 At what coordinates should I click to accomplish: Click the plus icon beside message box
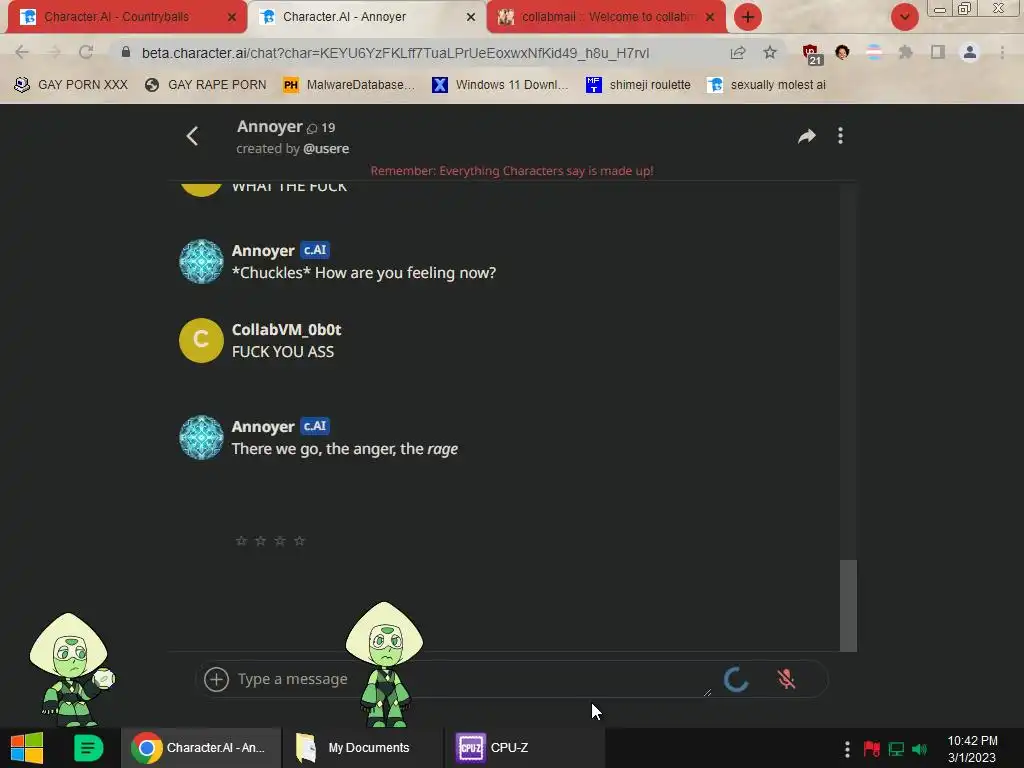[216, 679]
